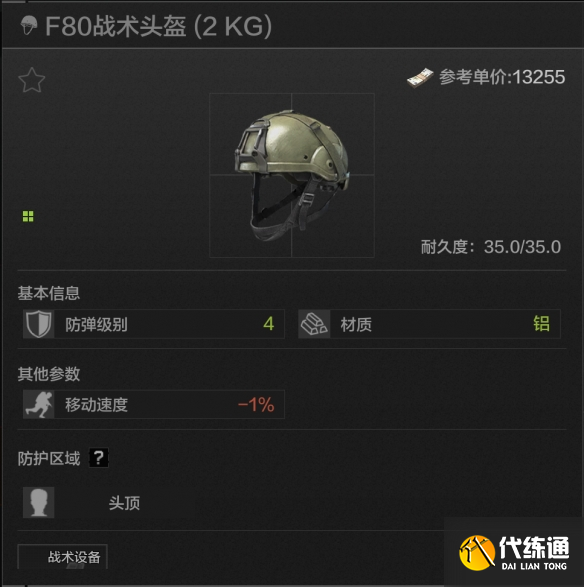Click the head silhouette protection icon
The height and width of the screenshot is (587, 584).
click(39, 502)
